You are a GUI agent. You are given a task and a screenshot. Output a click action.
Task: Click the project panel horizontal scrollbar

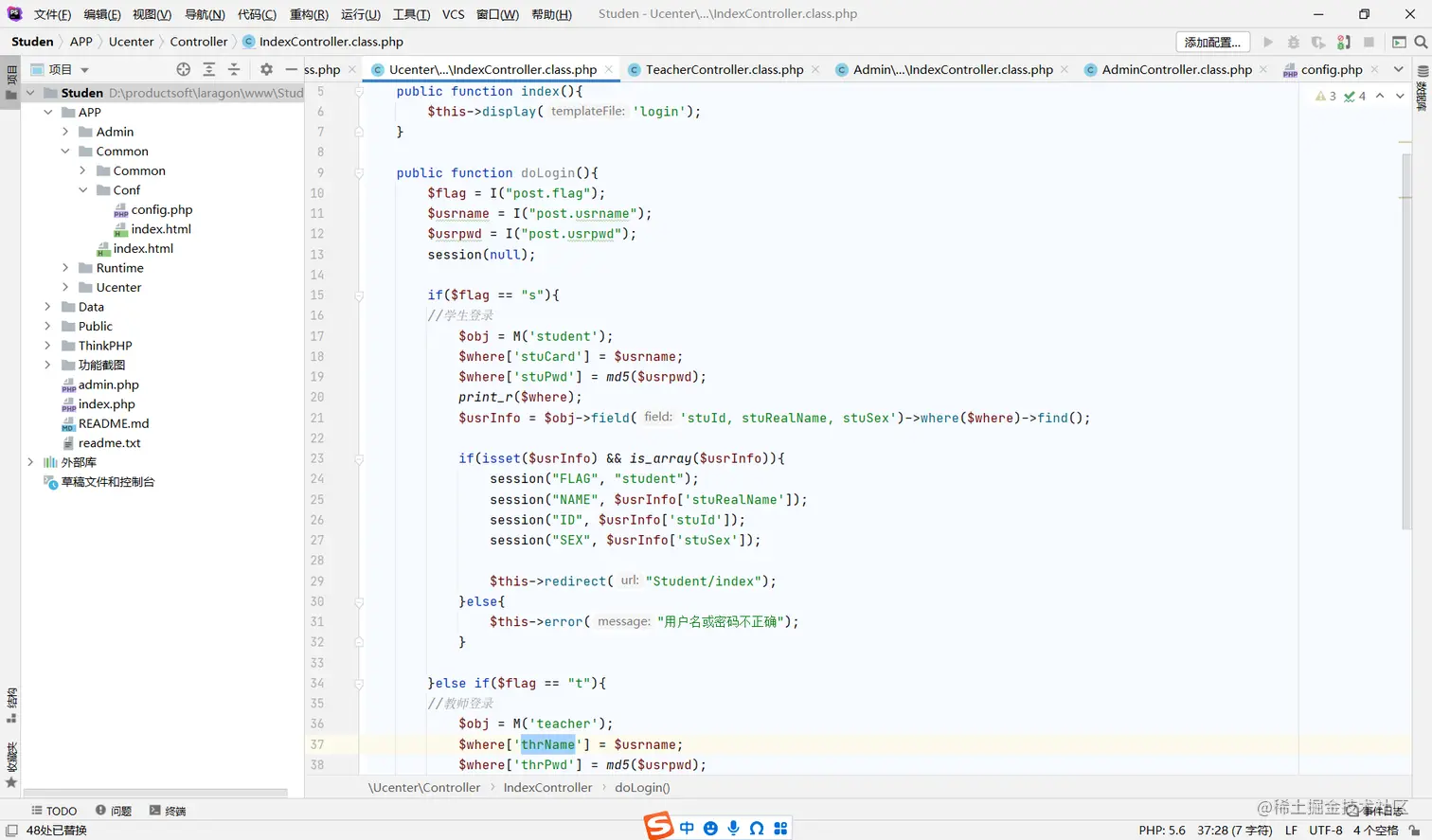coord(155,792)
